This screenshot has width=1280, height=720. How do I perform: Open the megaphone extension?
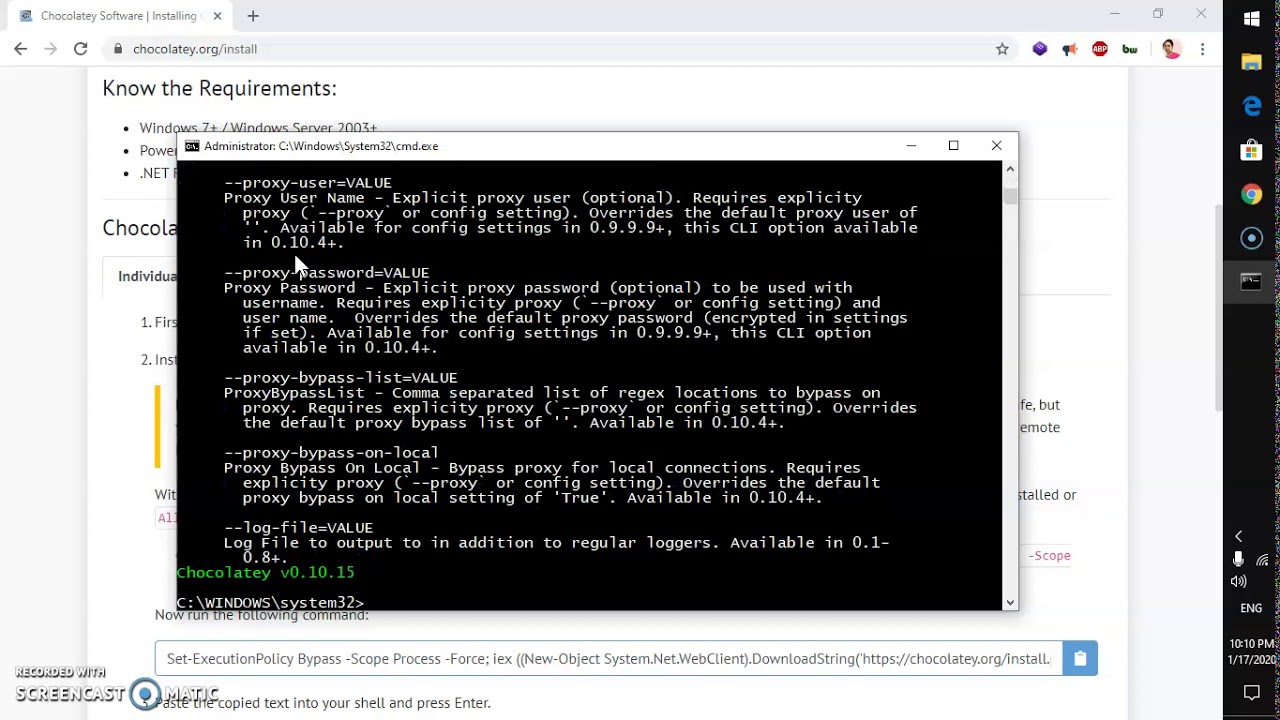pyautogui.click(x=1070, y=49)
